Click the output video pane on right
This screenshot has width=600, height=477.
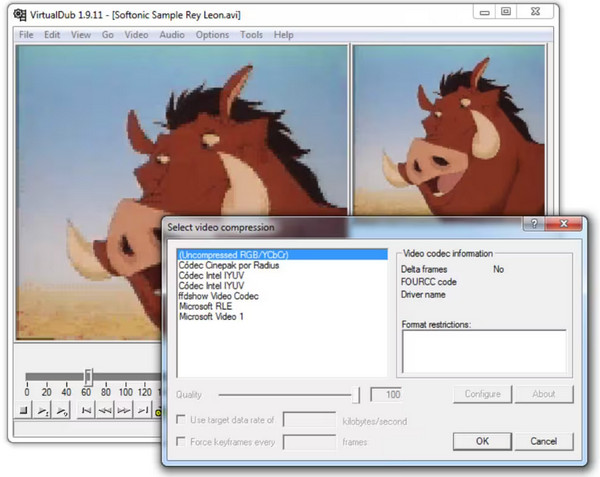click(448, 130)
